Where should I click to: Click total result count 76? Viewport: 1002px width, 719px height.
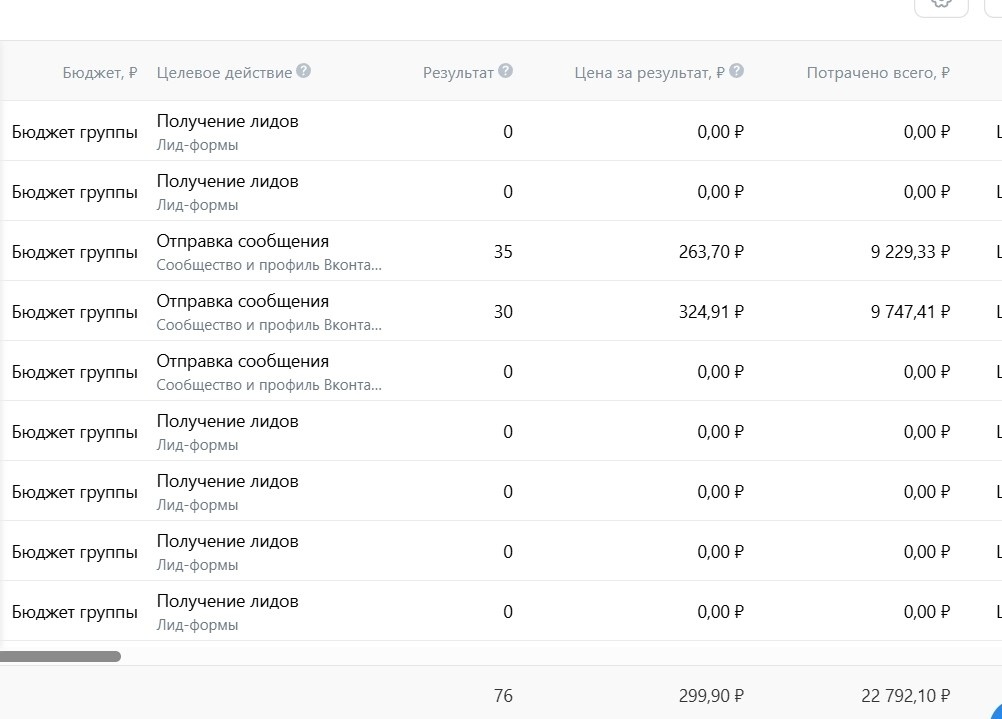[503, 696]
